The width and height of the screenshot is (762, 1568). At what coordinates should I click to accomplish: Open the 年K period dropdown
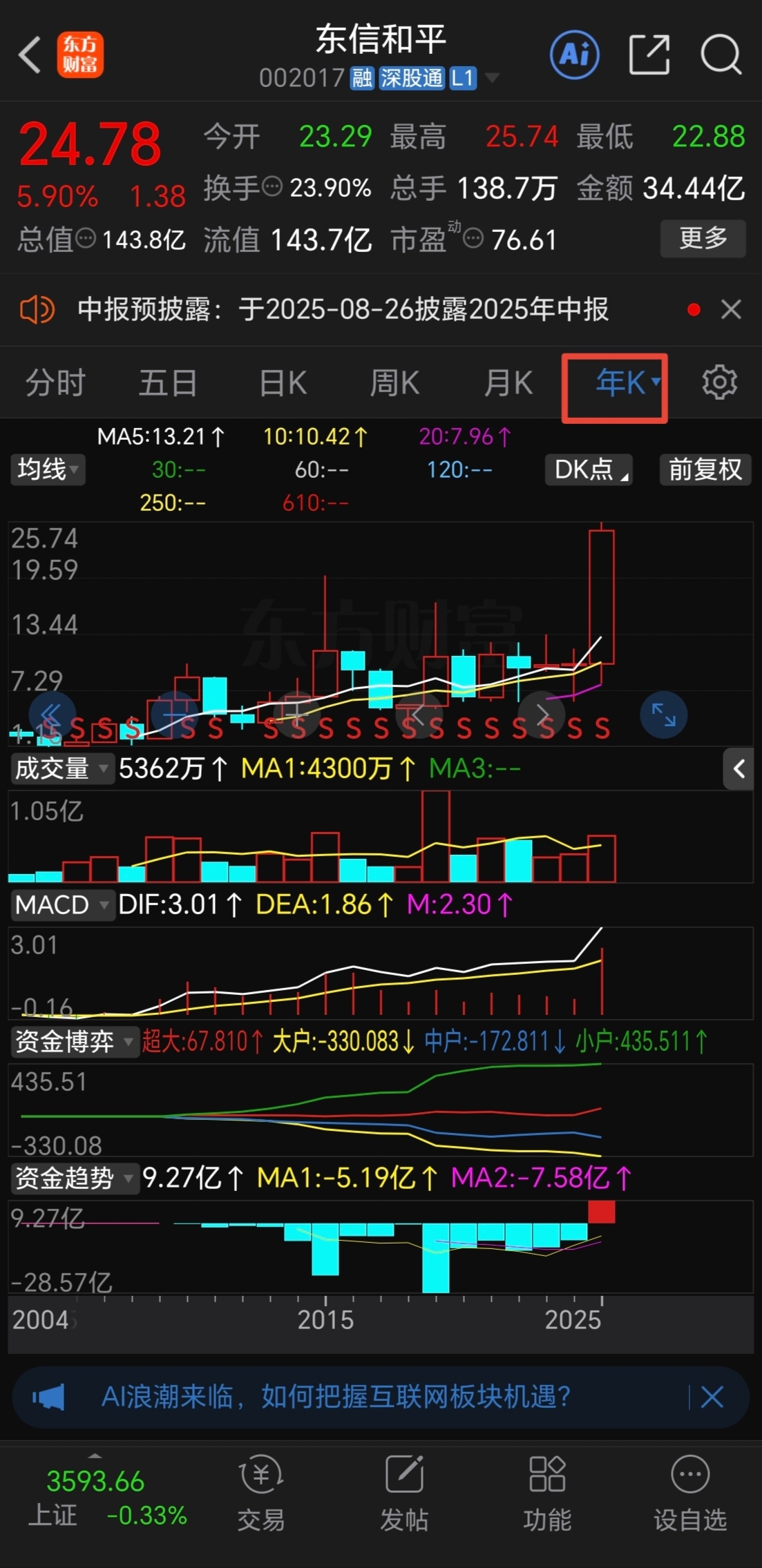point(627,383)
